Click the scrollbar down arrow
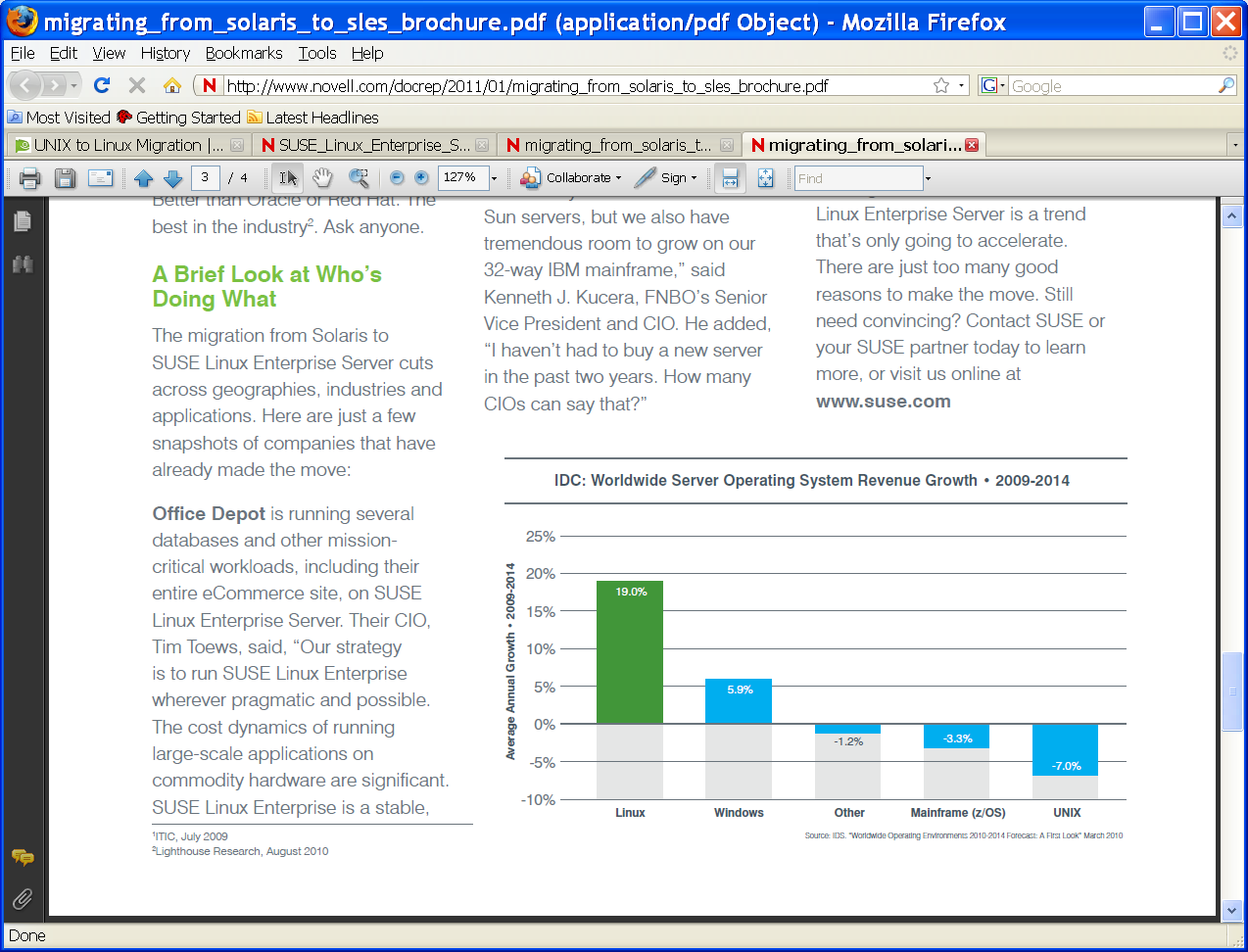This screenshot has height=952, width=1248. point(1232,910)
